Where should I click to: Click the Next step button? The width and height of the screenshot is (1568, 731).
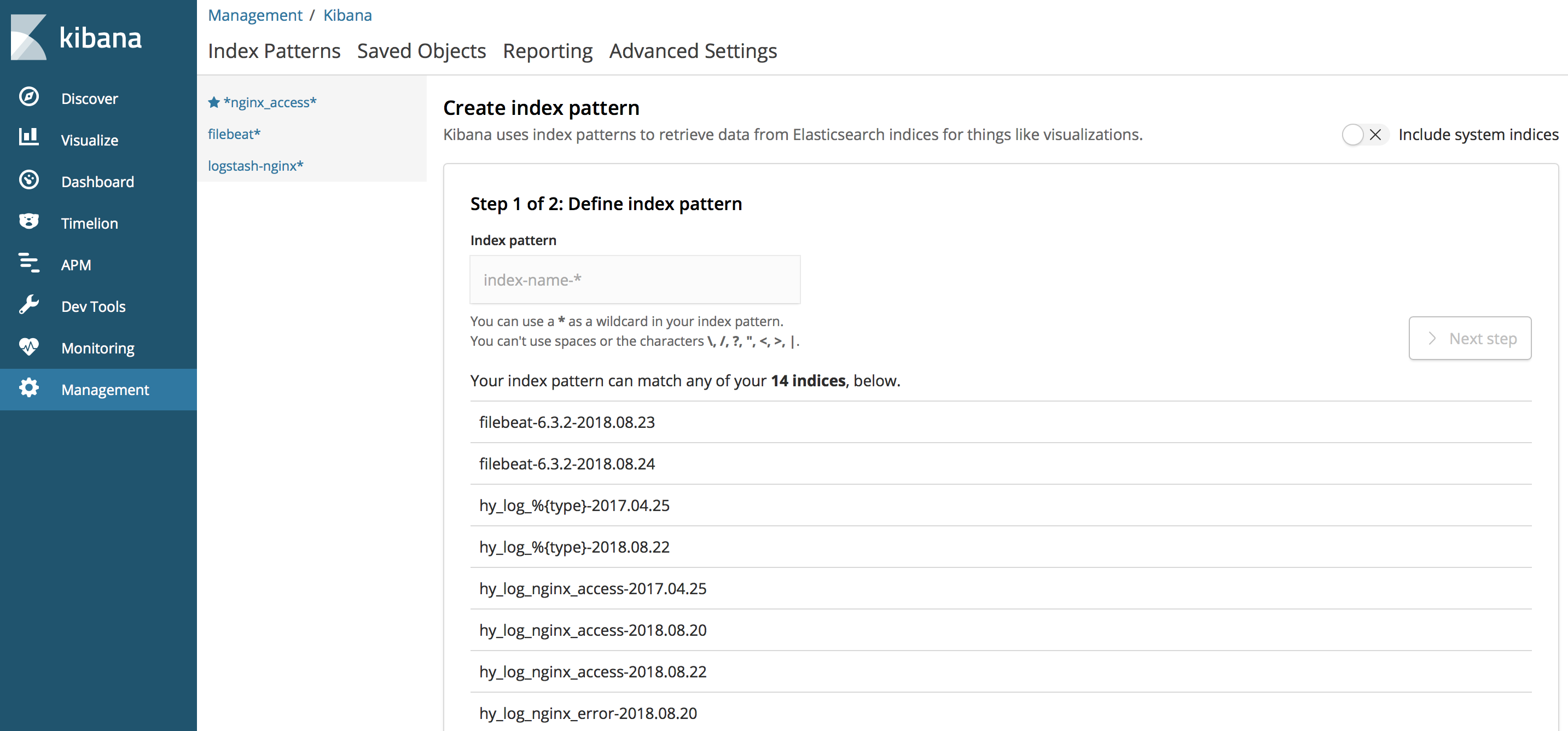point(1470,338)
